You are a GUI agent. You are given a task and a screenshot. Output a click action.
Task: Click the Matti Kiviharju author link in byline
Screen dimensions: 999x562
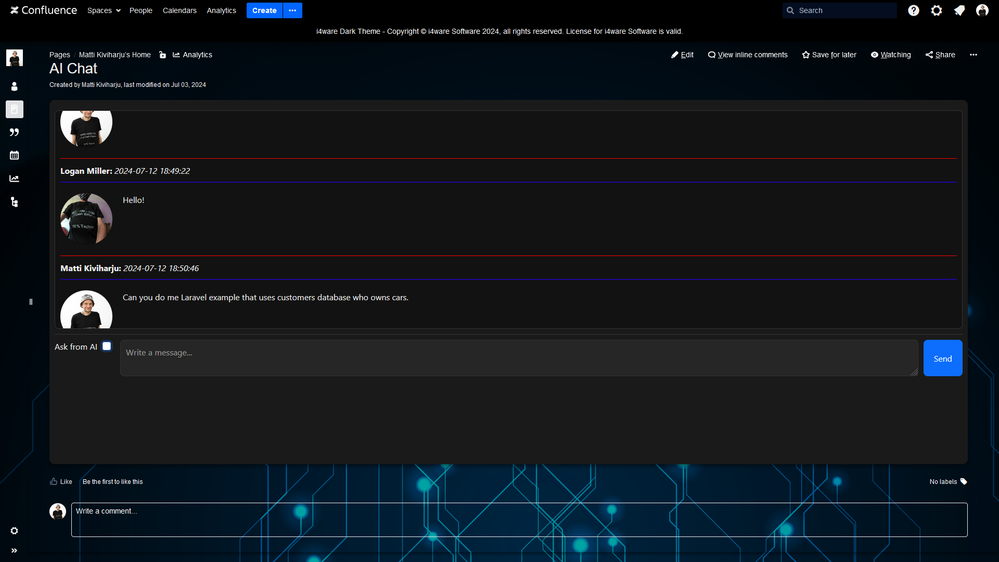pos(101,85)
